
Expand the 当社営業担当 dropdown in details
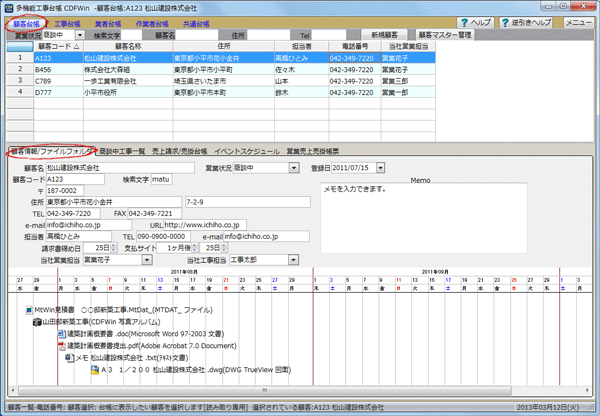pos(149,259)
